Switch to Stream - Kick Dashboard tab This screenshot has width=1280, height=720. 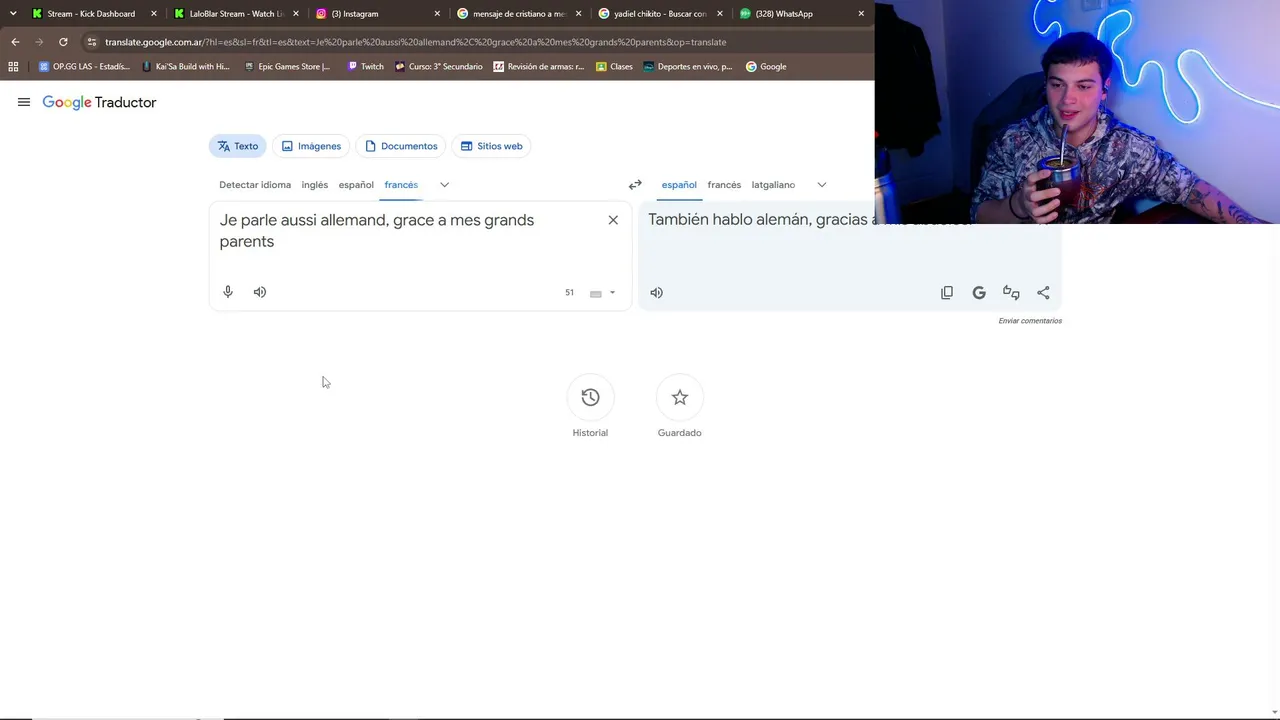pos(90,14)
